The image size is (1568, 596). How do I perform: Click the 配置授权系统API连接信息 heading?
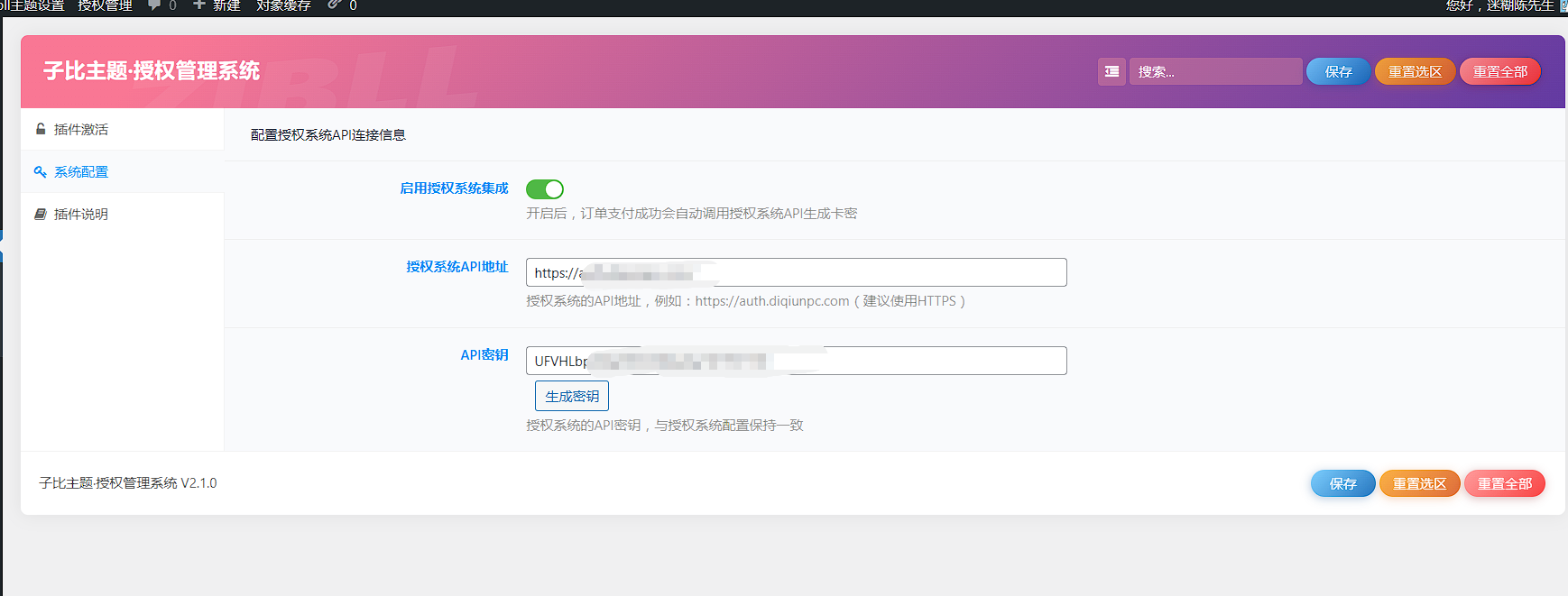(328, 134)
